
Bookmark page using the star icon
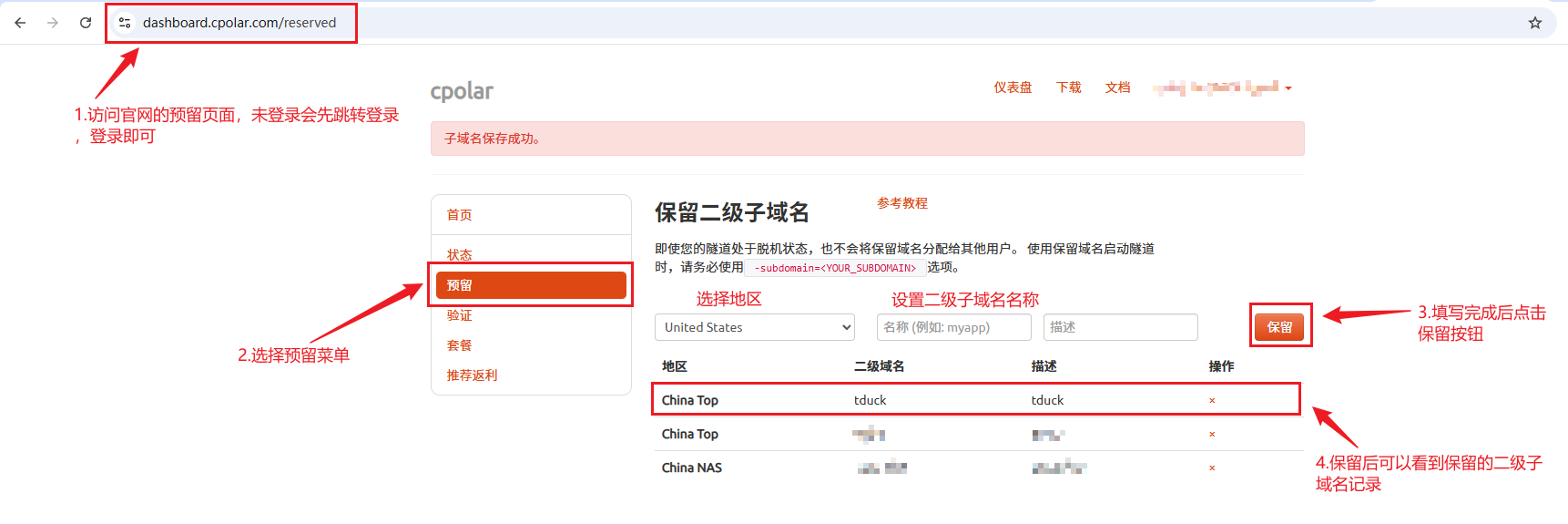(1535, 23)
